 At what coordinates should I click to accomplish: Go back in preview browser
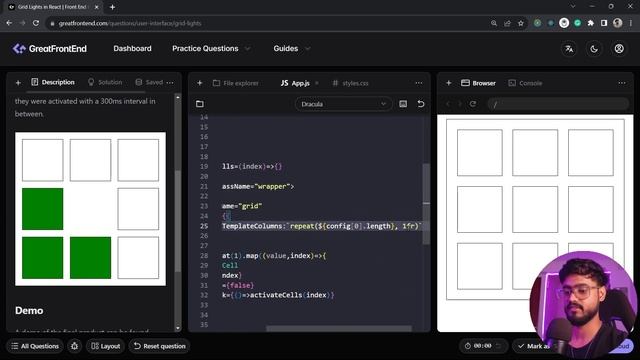click(x=448, y=104)
